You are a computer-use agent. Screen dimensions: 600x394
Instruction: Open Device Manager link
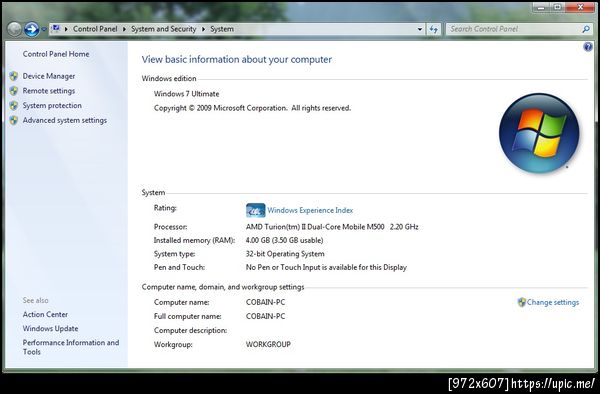coord(49,76)
